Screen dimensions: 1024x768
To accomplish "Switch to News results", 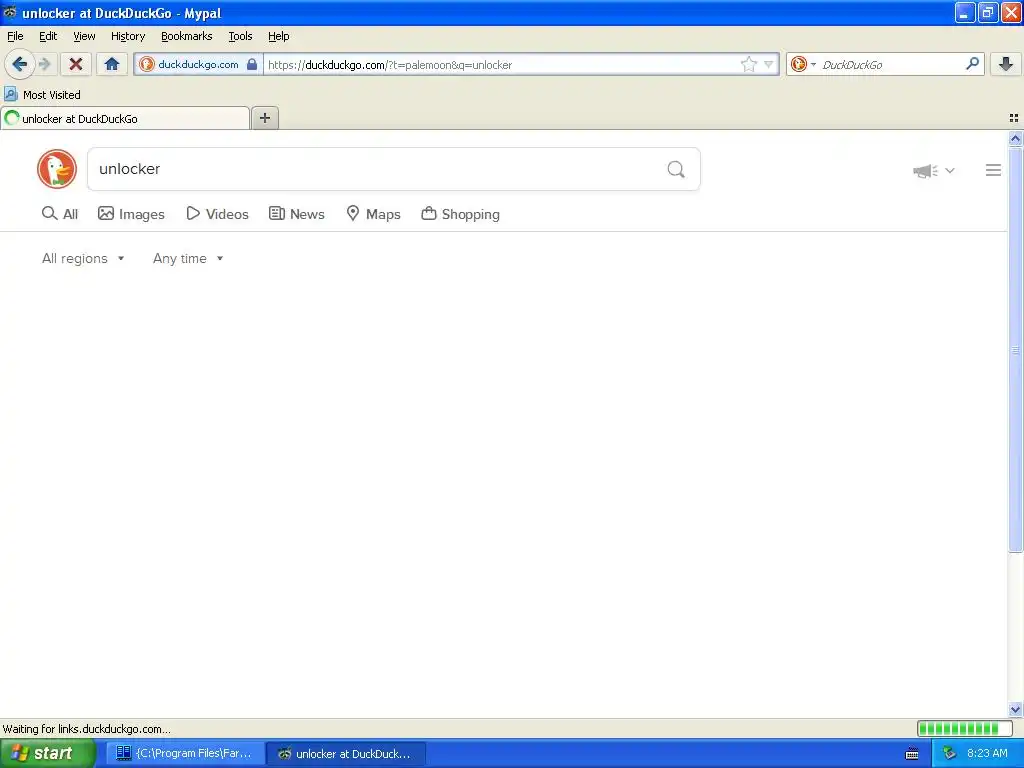I will (297, 214).
